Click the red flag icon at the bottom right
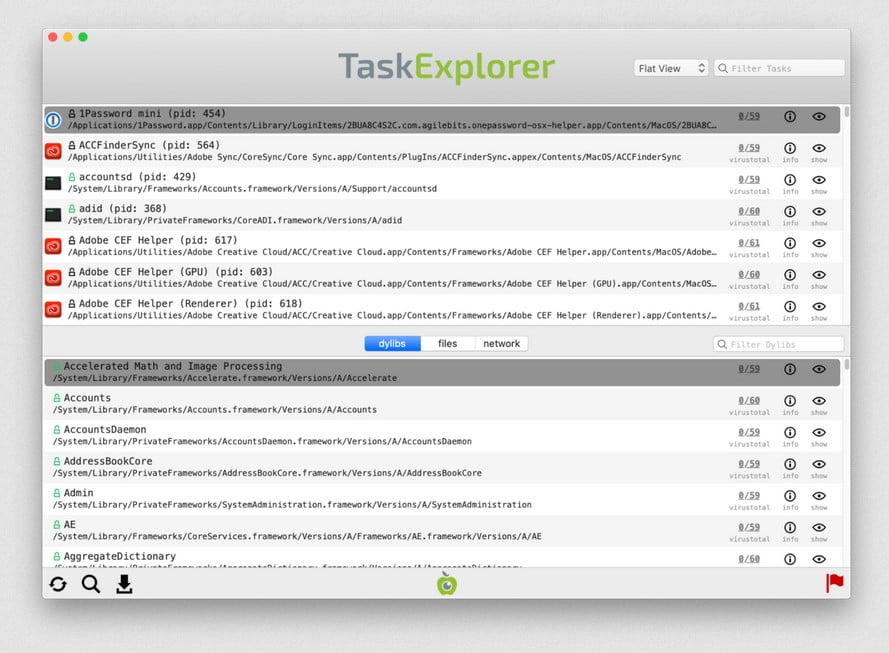The image size is (889, 653). [835, 583]
